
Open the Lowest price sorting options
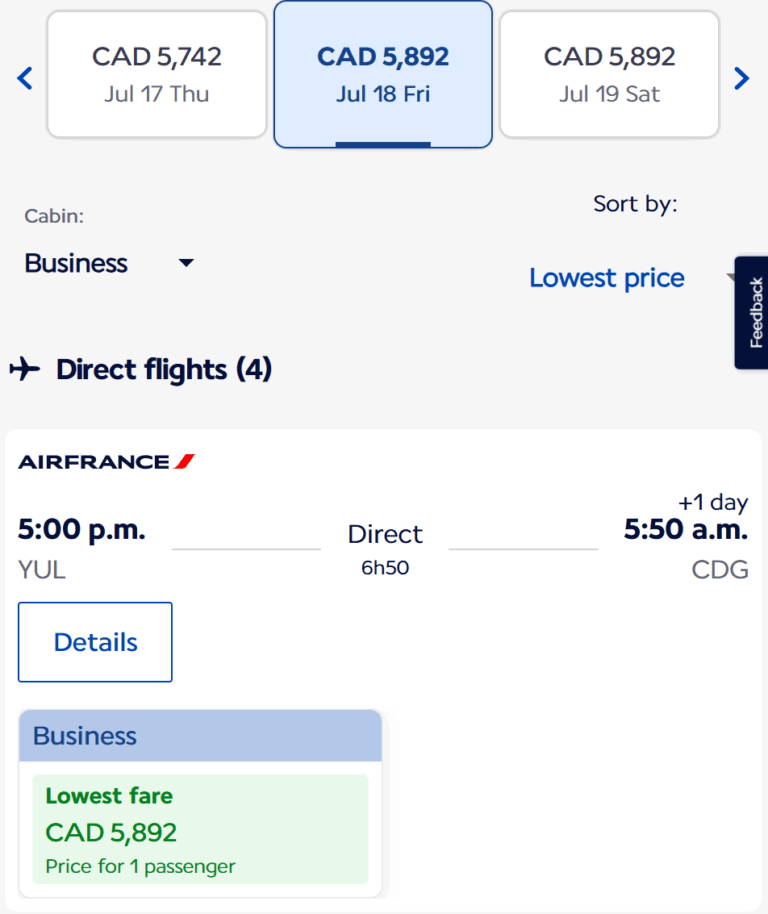pos(606,278)
